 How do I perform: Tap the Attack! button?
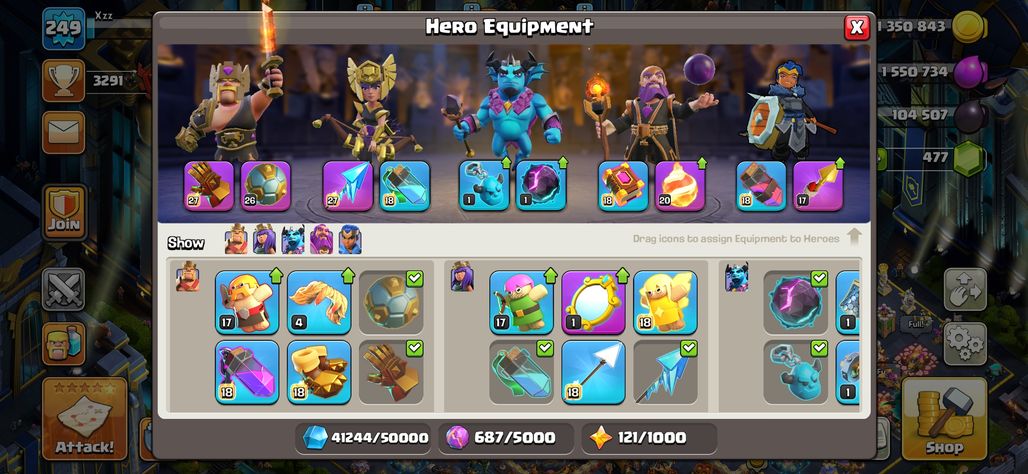point(85,420)
